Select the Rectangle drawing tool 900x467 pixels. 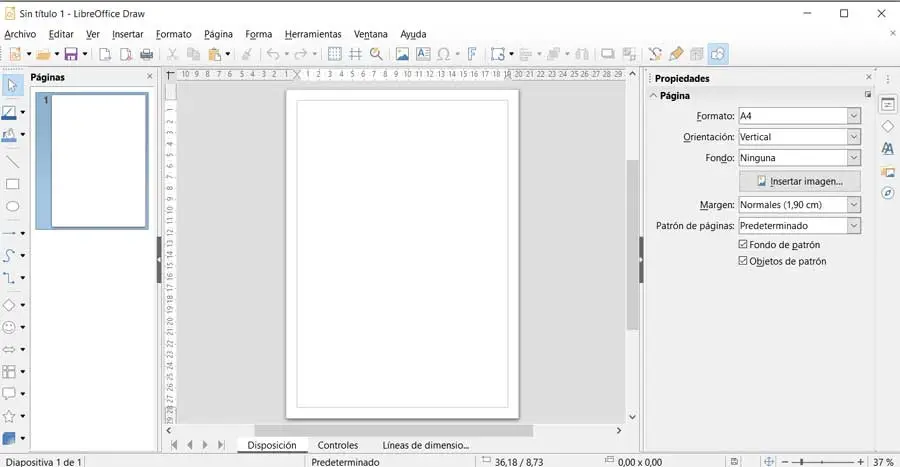pyautogui.click(x=13, y=184)
